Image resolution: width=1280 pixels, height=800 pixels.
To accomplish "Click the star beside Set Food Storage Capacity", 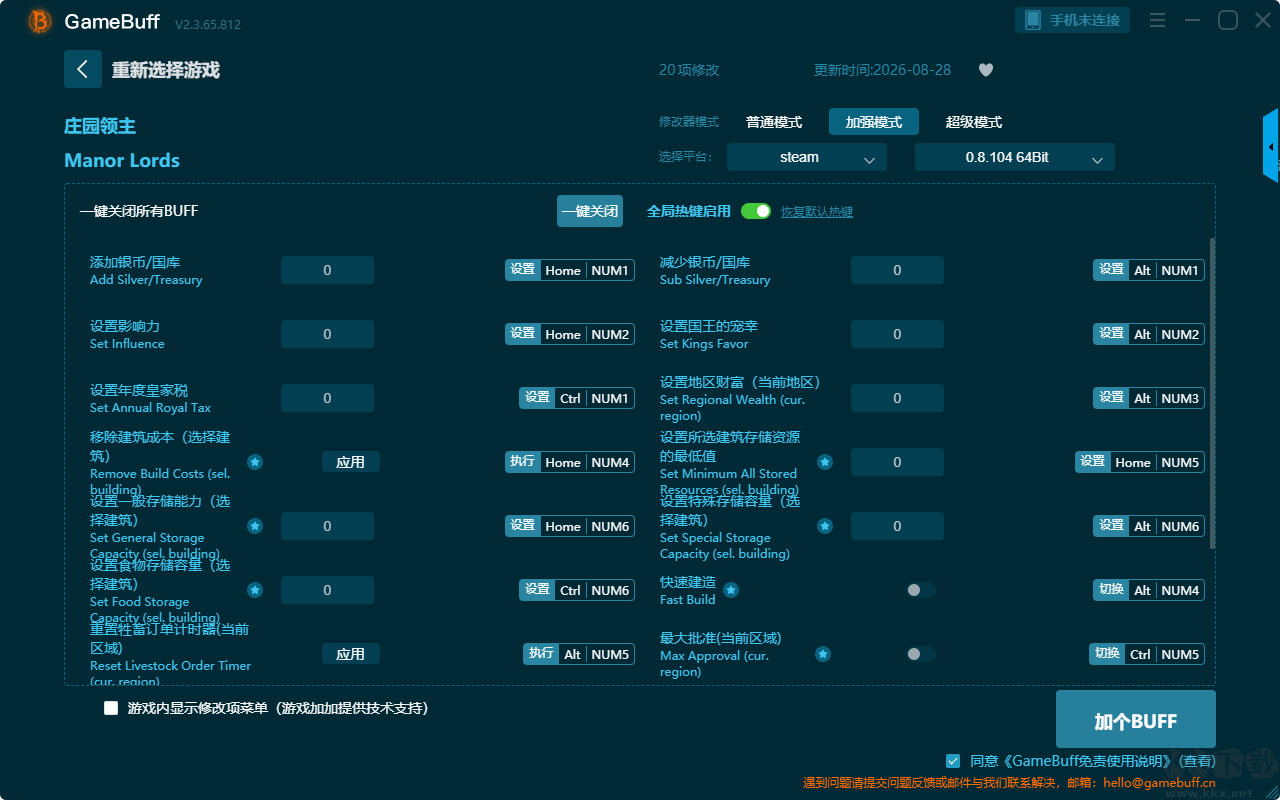I will (255, 590).
